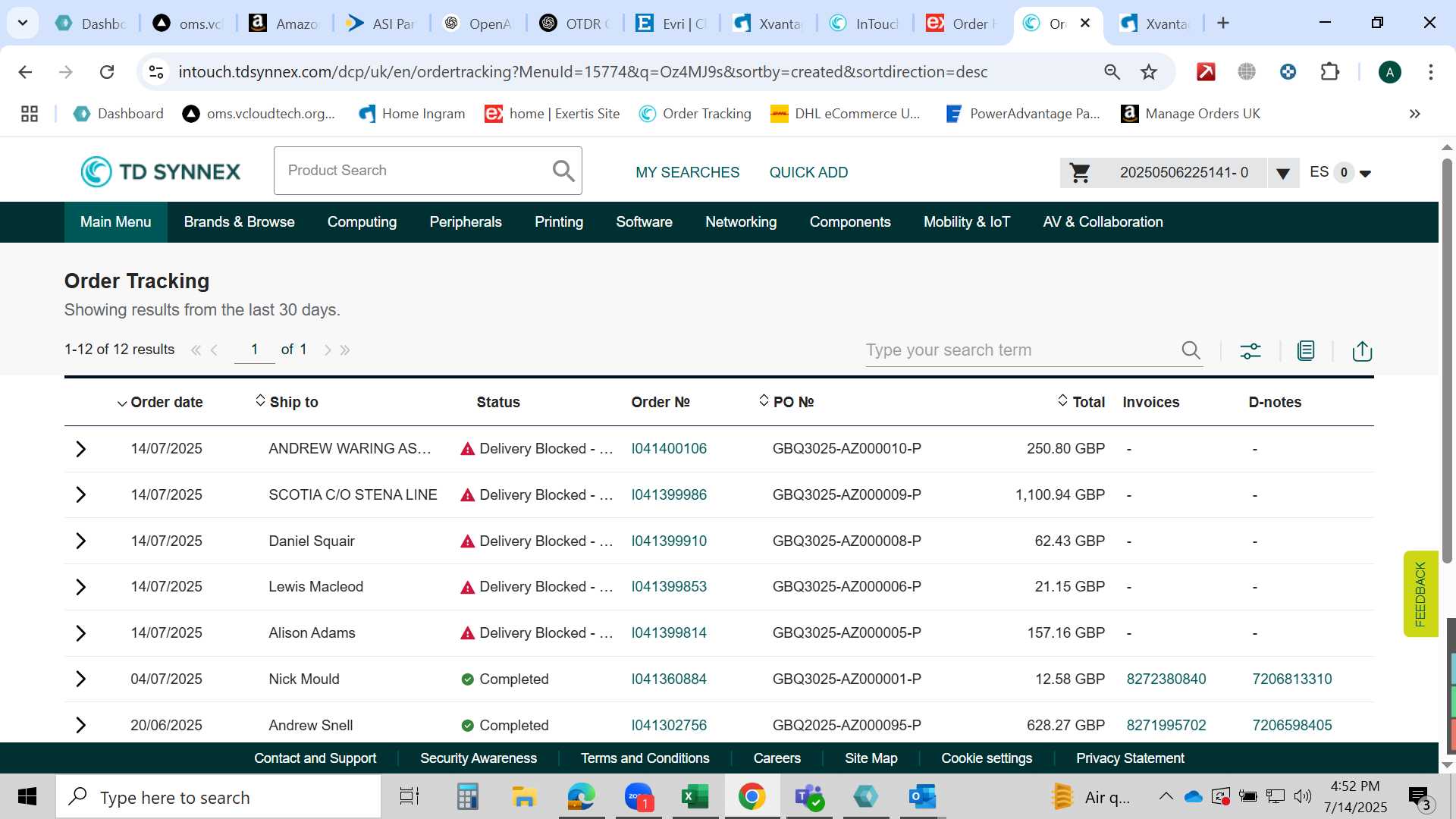Sort by PO № column
Screen dimensions: 1456x819
pyautogui.click(x=786, y=402)
